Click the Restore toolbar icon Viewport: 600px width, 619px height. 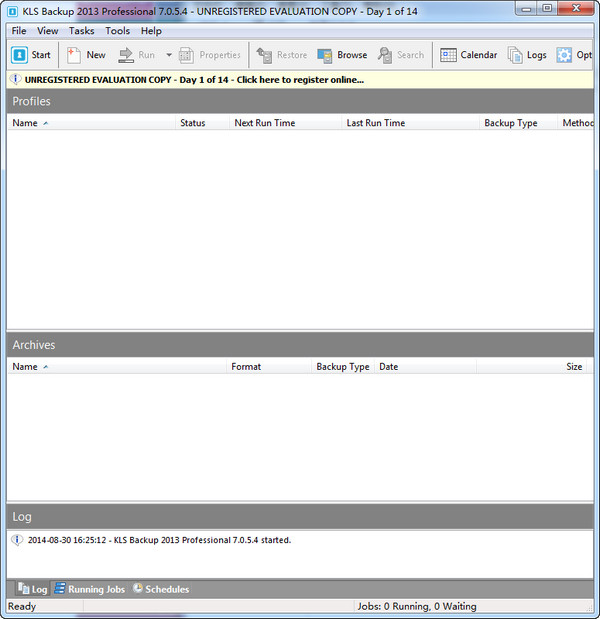coord(264,55)
